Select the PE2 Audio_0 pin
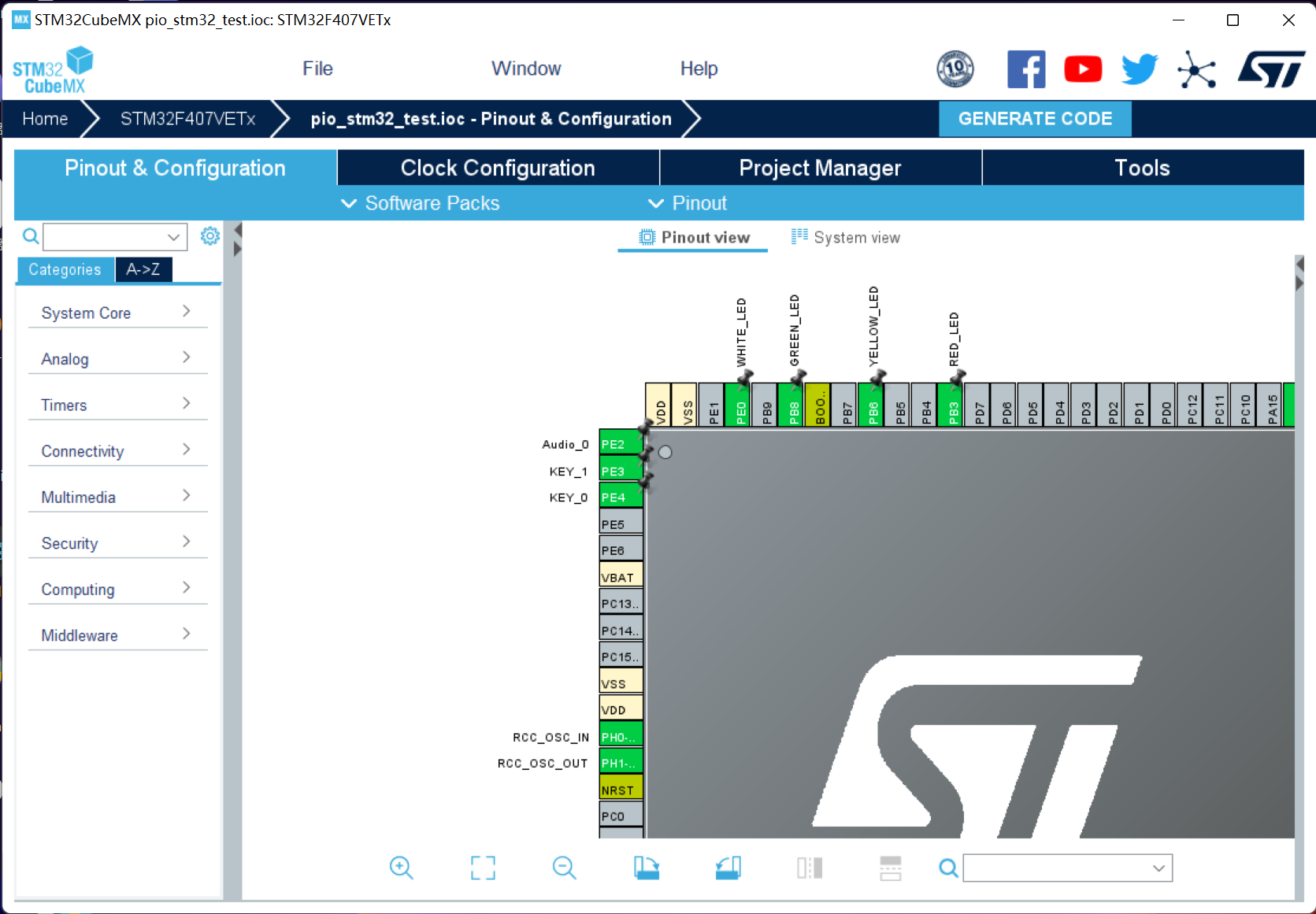The width and height of the screenshot is (1316, 914). [x=621, y=444]
